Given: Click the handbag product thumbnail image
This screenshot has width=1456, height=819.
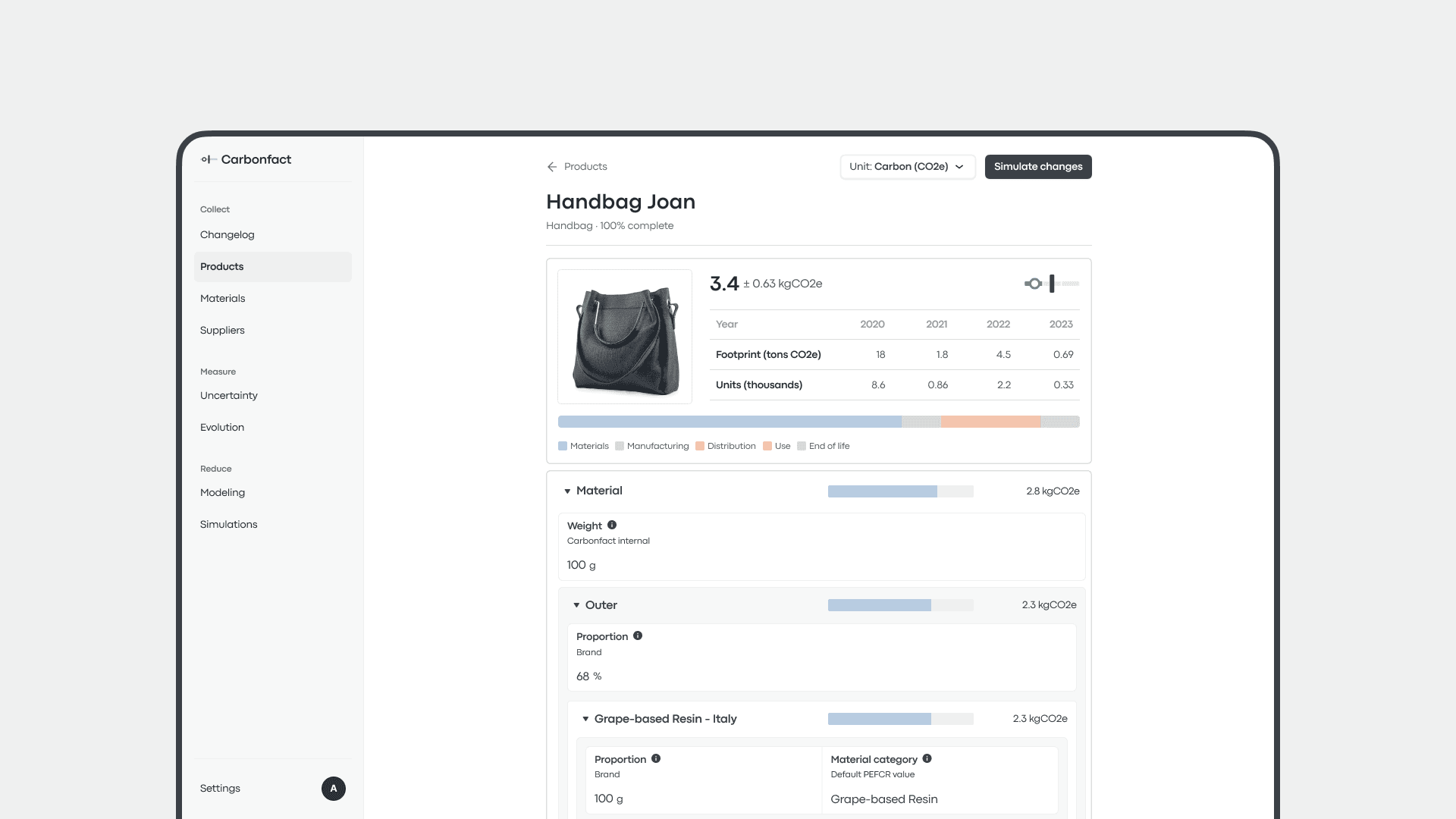Looking at the screenshot, I should pos(625,337).
